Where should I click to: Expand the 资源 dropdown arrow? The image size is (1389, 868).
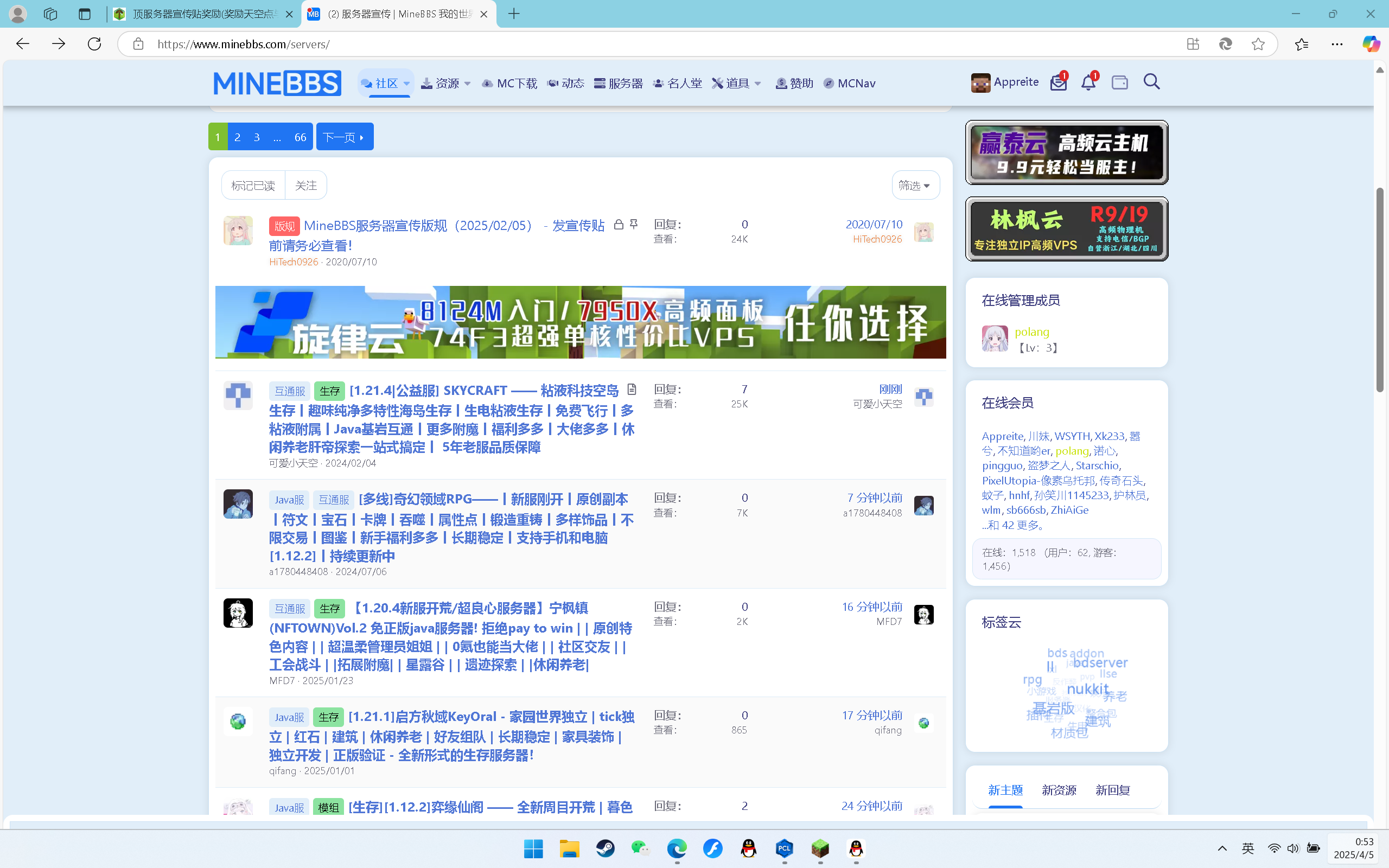click(467, 84)
